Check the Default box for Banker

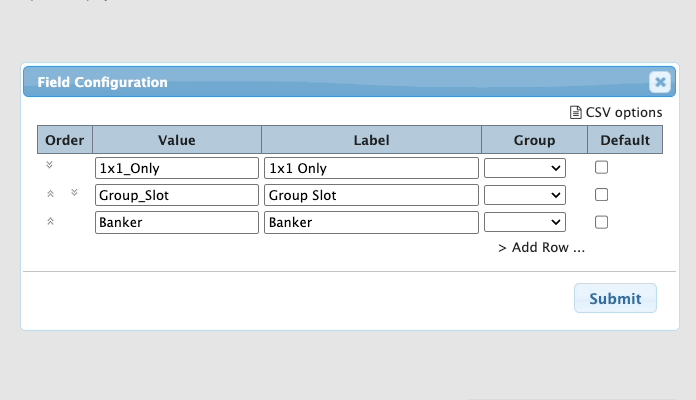pyautogui.click(x=601, y=222)
